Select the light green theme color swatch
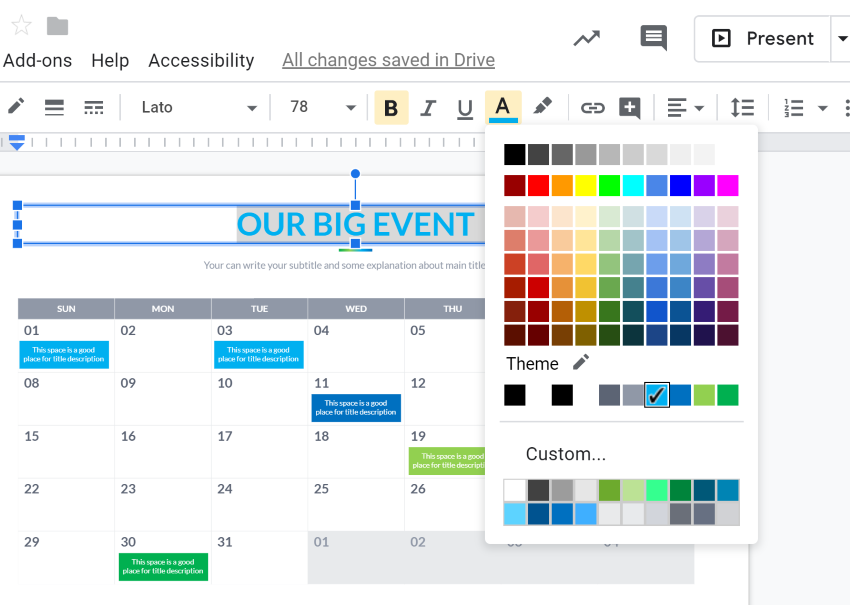This screenshot has width=850, height=605. pos(704,395)
